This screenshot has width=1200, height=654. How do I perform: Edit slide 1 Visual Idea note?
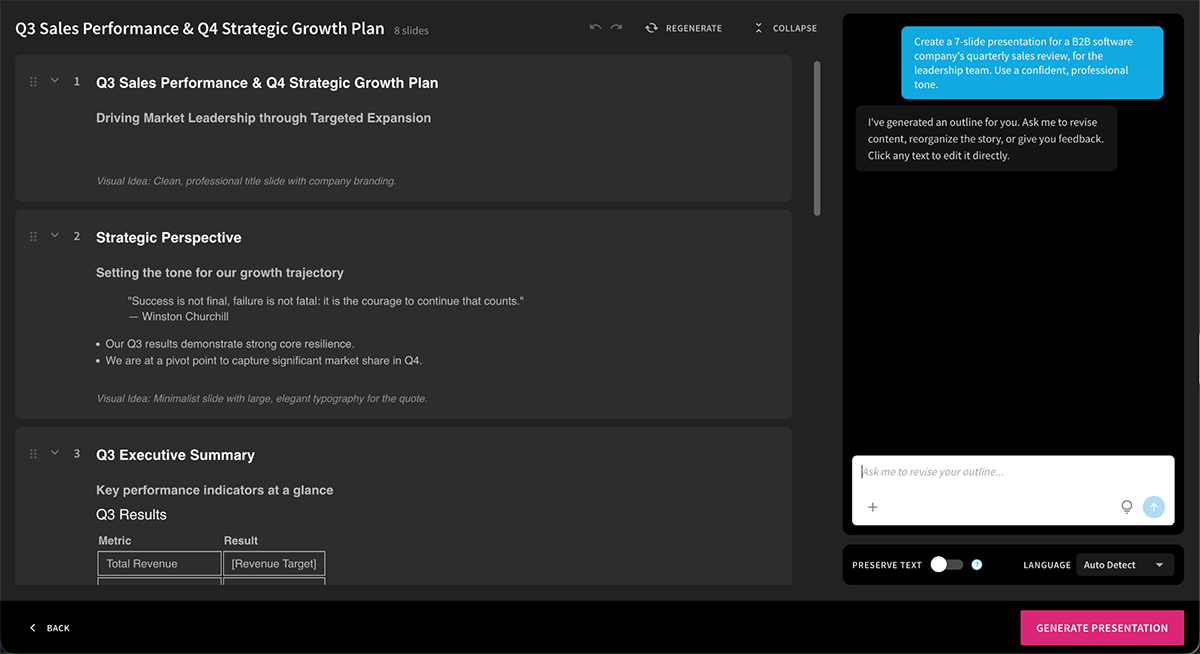(246, 181)
